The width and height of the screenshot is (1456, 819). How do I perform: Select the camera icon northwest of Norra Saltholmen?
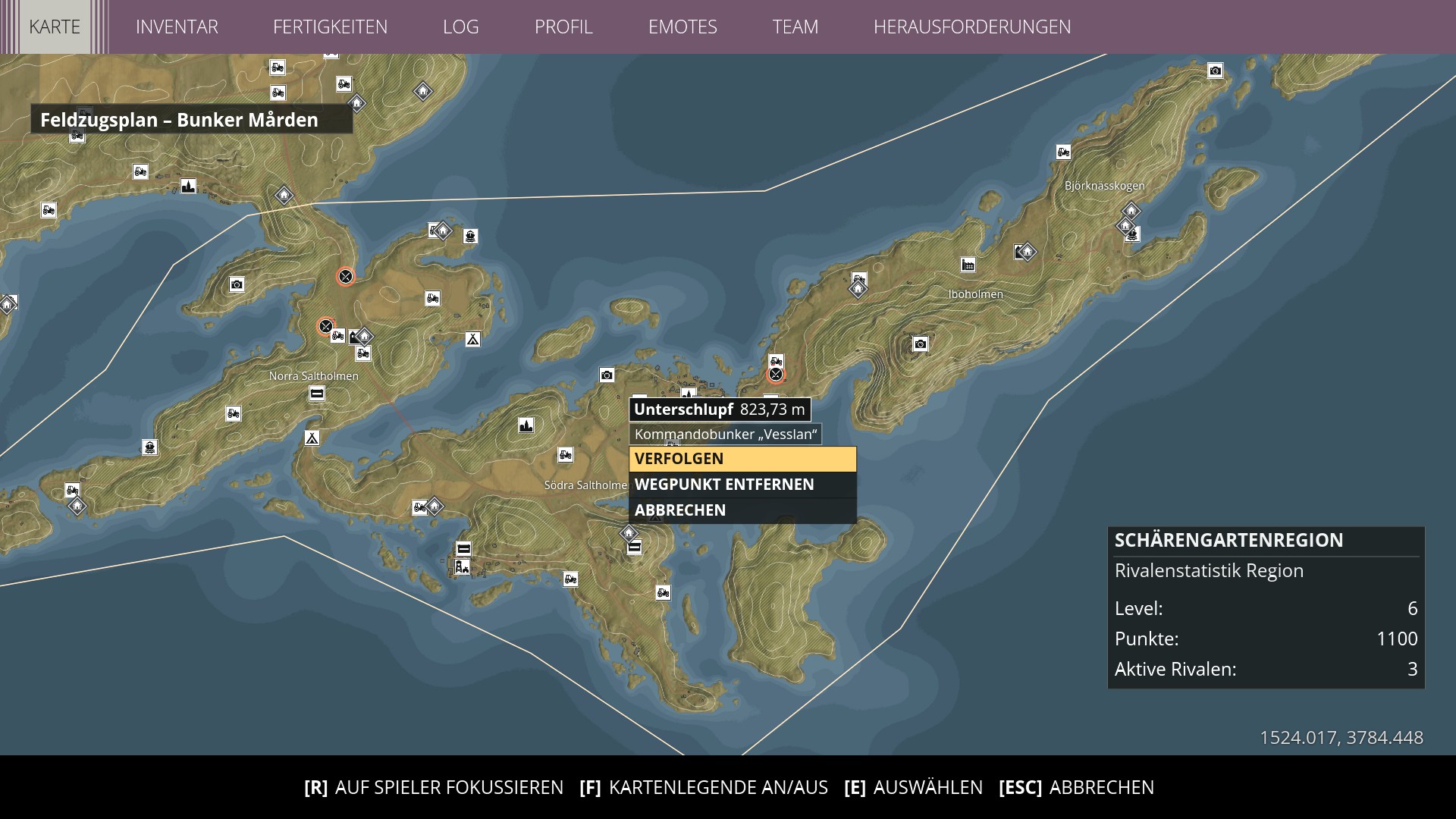[x=237, y=284]
